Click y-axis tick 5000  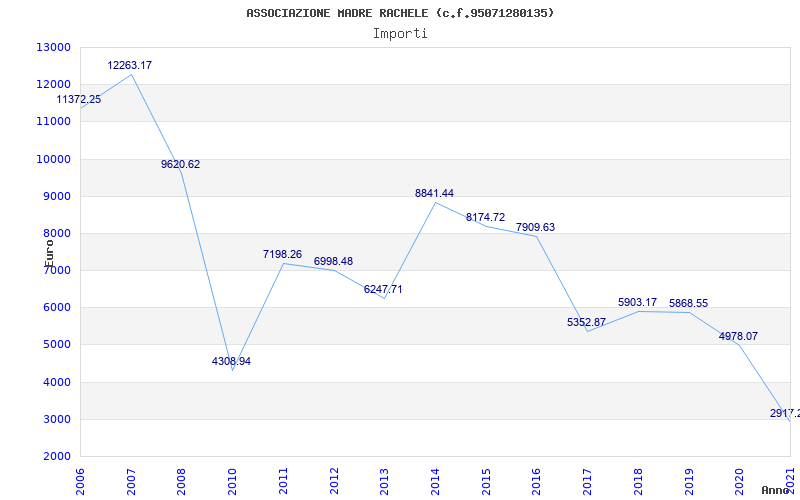click(x=56, y=345)
